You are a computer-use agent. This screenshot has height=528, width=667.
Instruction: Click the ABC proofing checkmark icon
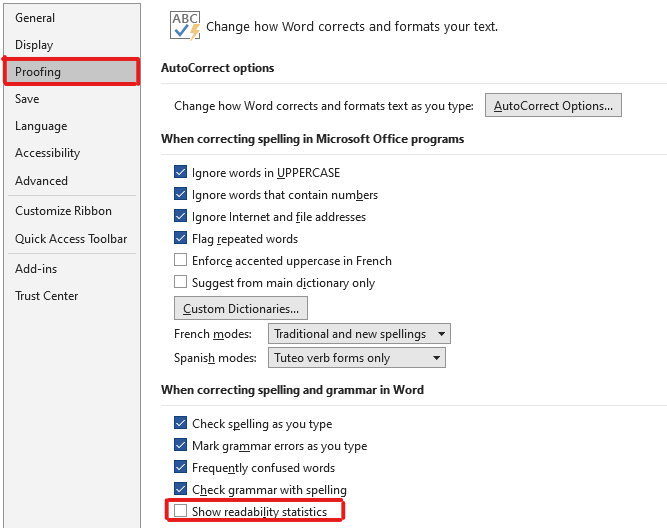pos(185,26)
